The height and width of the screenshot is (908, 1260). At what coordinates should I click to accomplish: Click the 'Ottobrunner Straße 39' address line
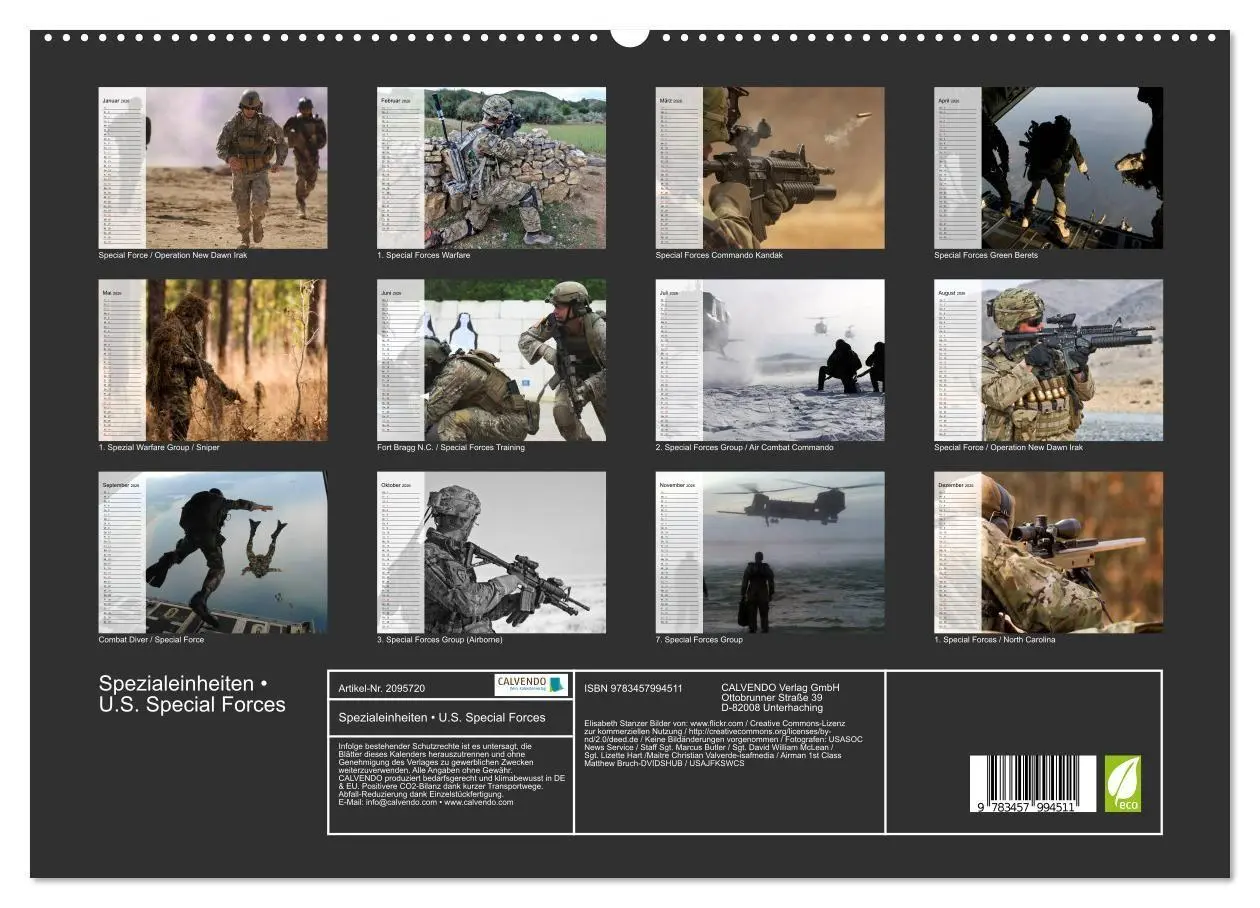coord(772,697)
